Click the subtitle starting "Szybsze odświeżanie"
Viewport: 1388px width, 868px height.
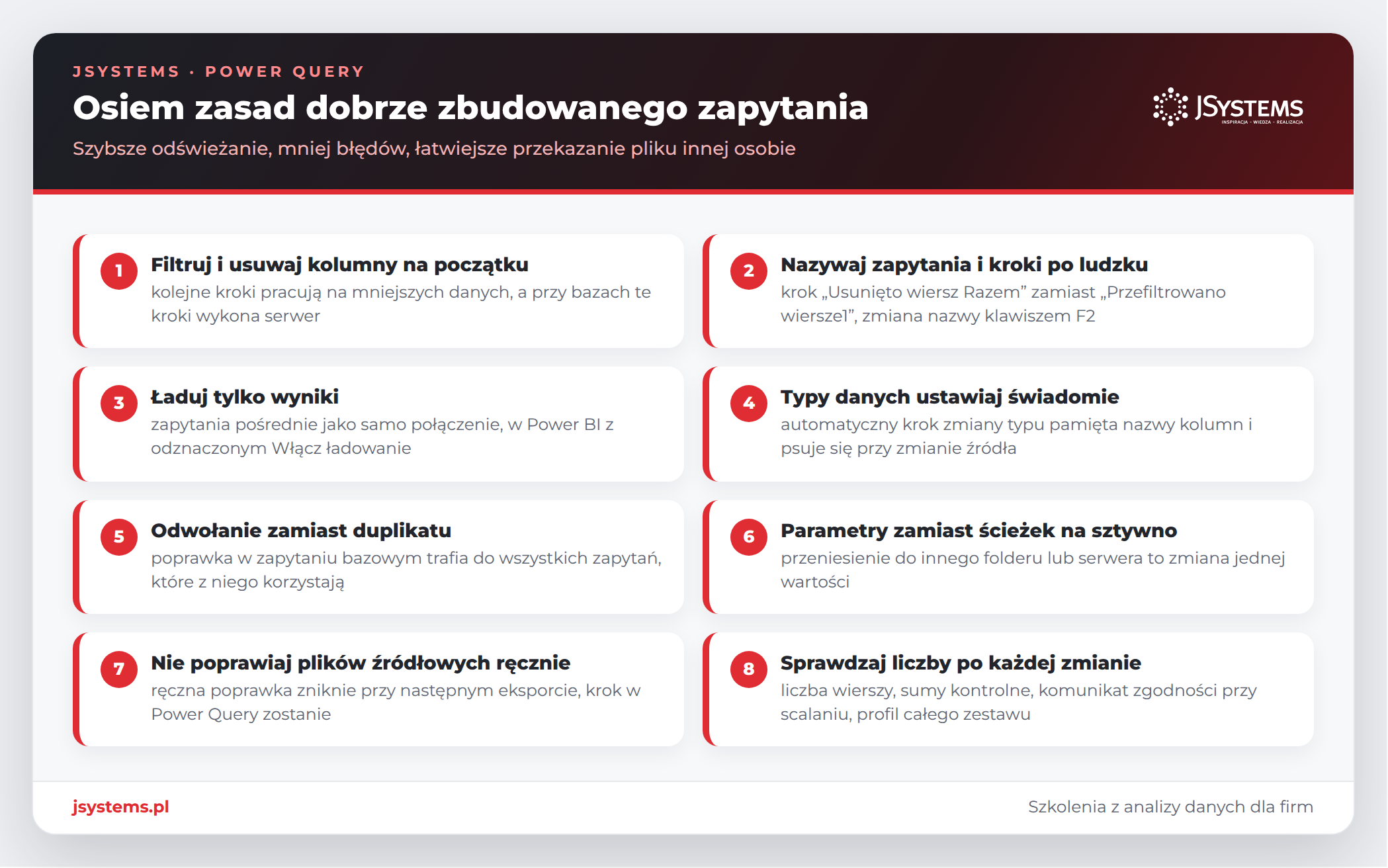pyautogui.click(x=434, y=149)
